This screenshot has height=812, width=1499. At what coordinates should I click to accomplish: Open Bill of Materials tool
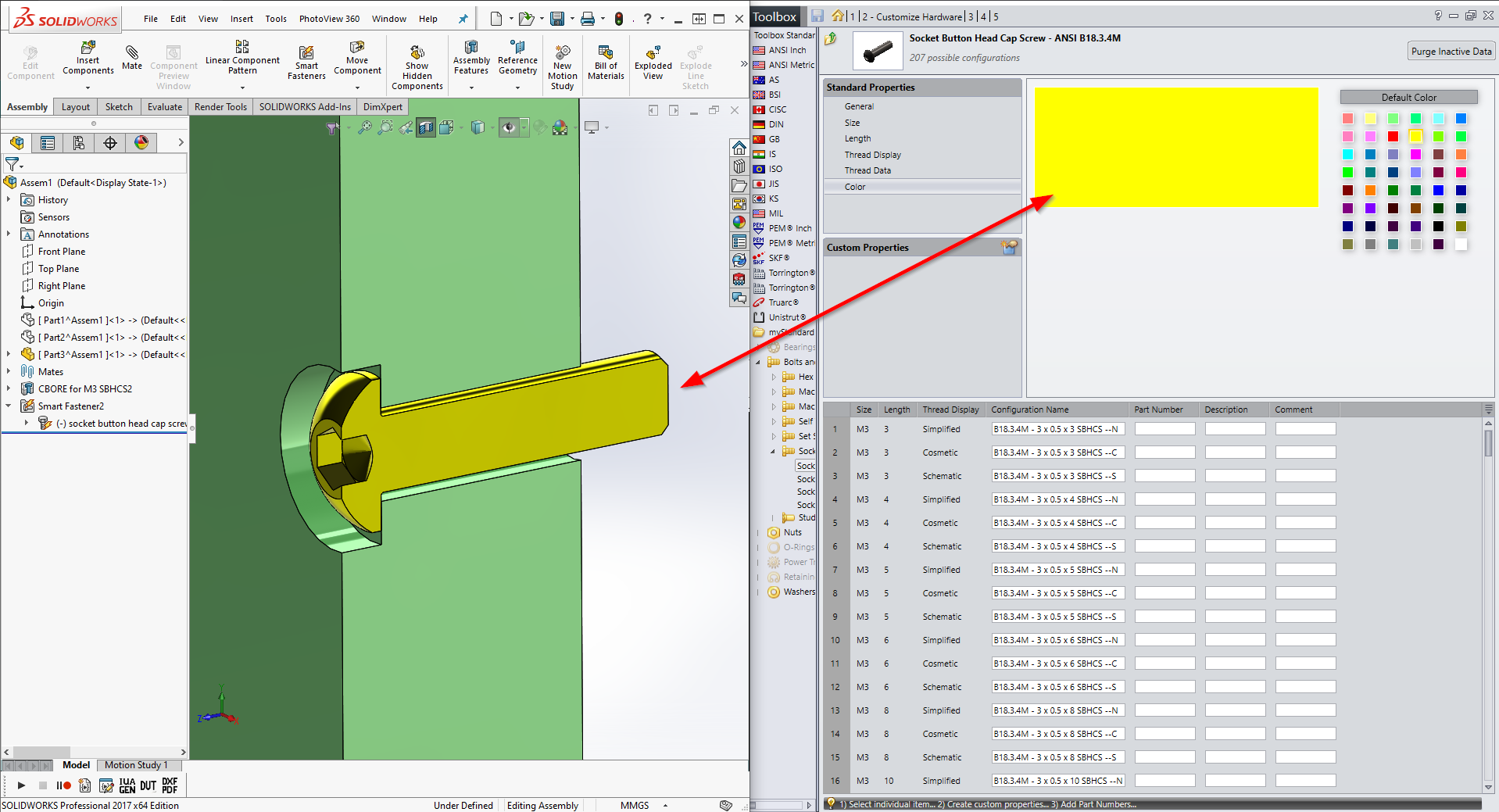606,63
